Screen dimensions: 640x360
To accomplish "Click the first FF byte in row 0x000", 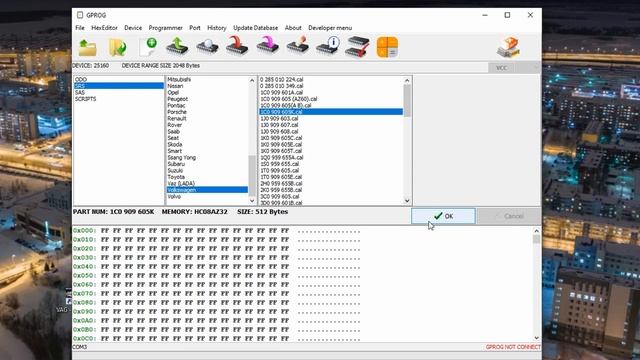I will [x=105, y=231].
